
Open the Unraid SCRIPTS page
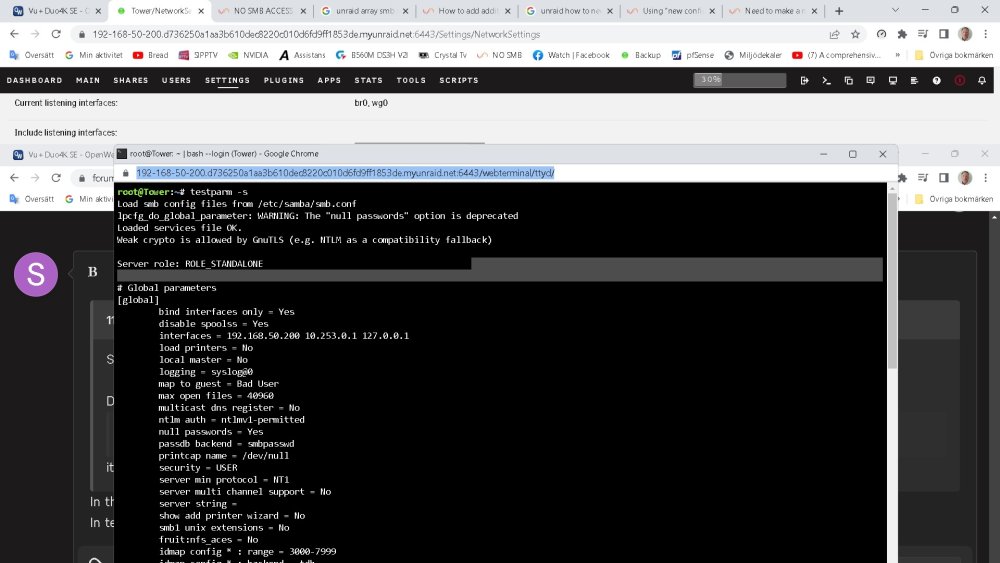click(x=459, y=80)
